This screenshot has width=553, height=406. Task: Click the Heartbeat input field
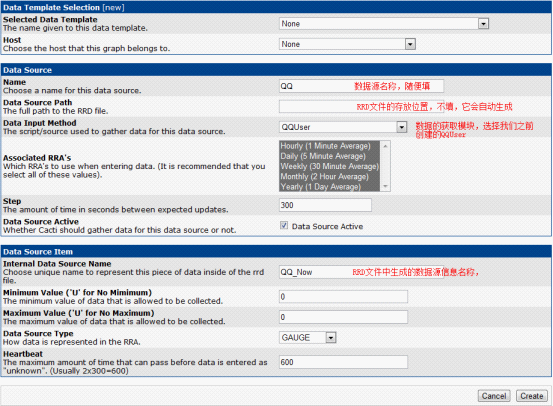(343, 362)
